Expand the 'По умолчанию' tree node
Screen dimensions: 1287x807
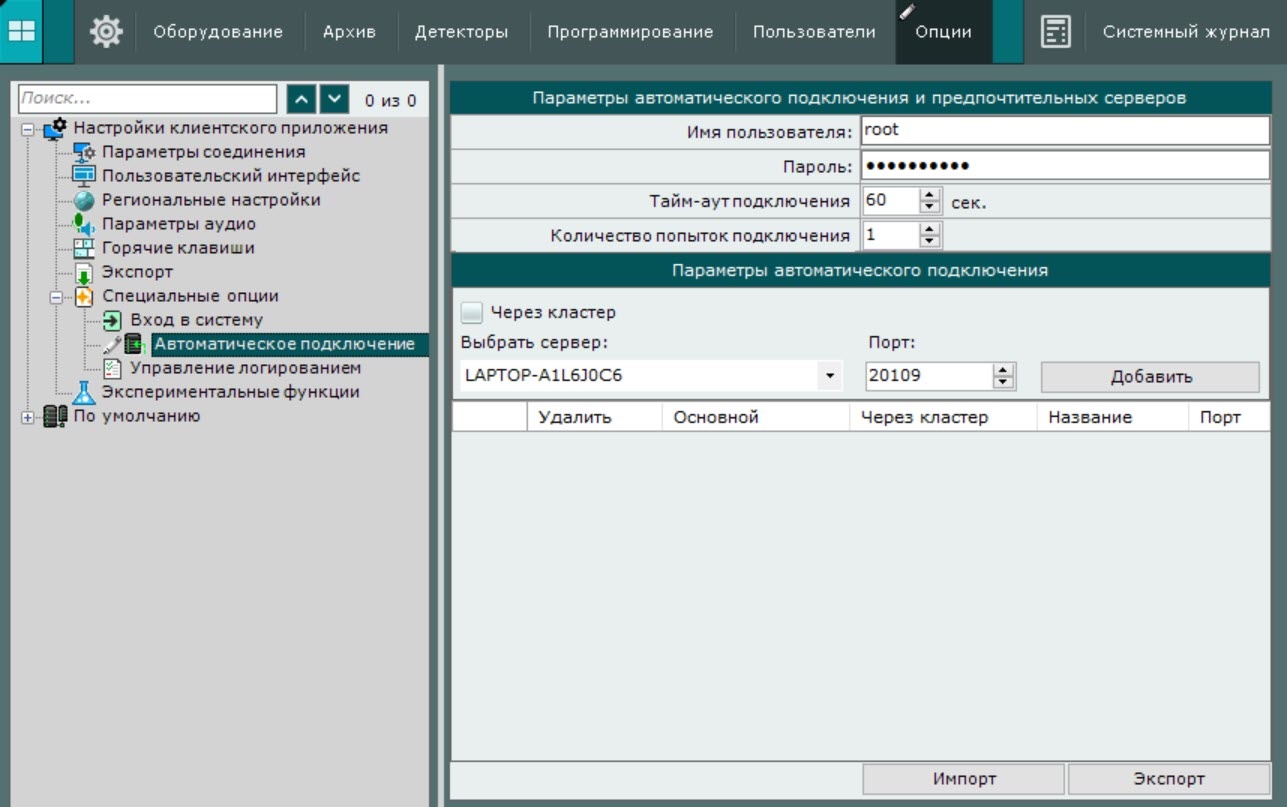(27, 417)
